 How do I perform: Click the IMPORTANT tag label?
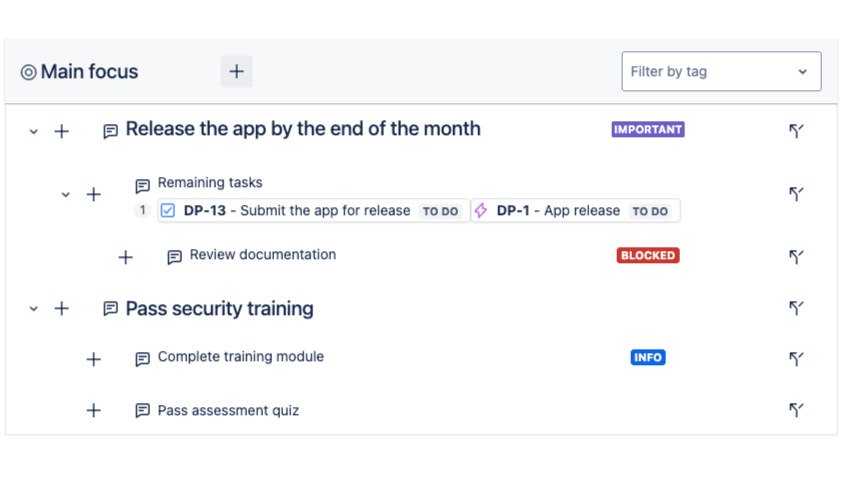648,129
